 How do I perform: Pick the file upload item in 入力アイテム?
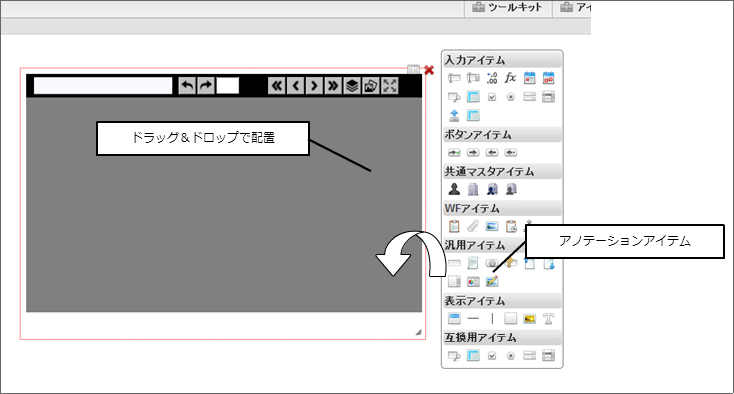(x=454, y=115)
